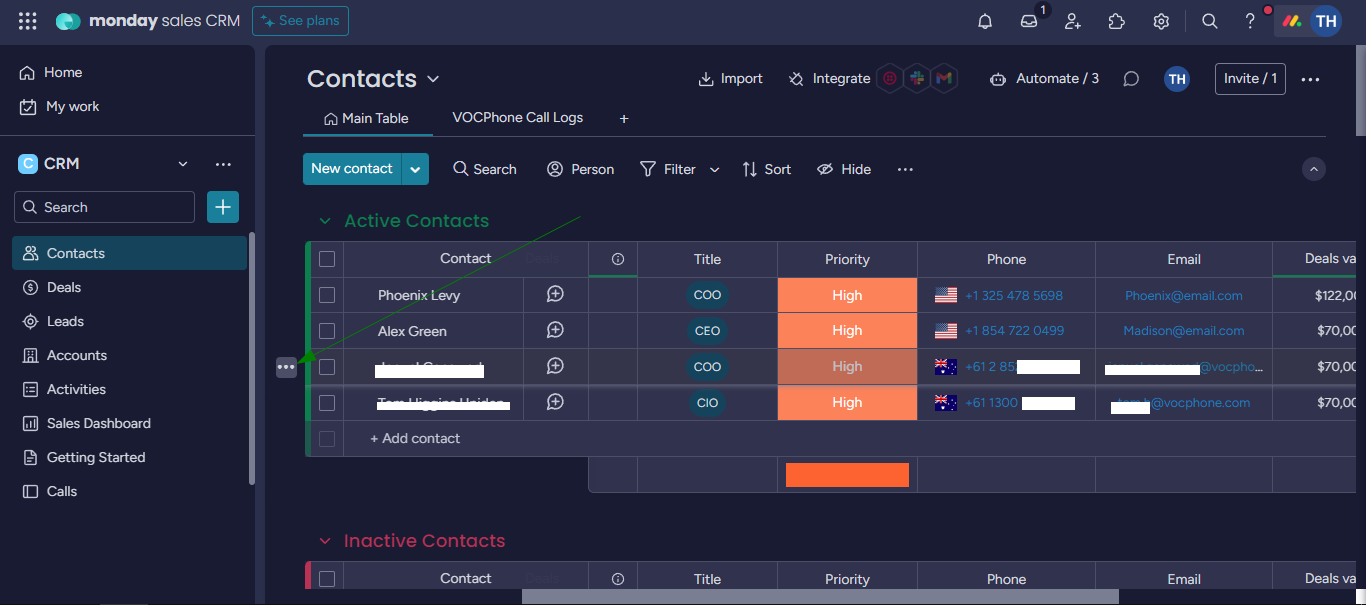Open the inbox with unread message
This screenshot has width=1366, height=605.
click(1028, 21)
